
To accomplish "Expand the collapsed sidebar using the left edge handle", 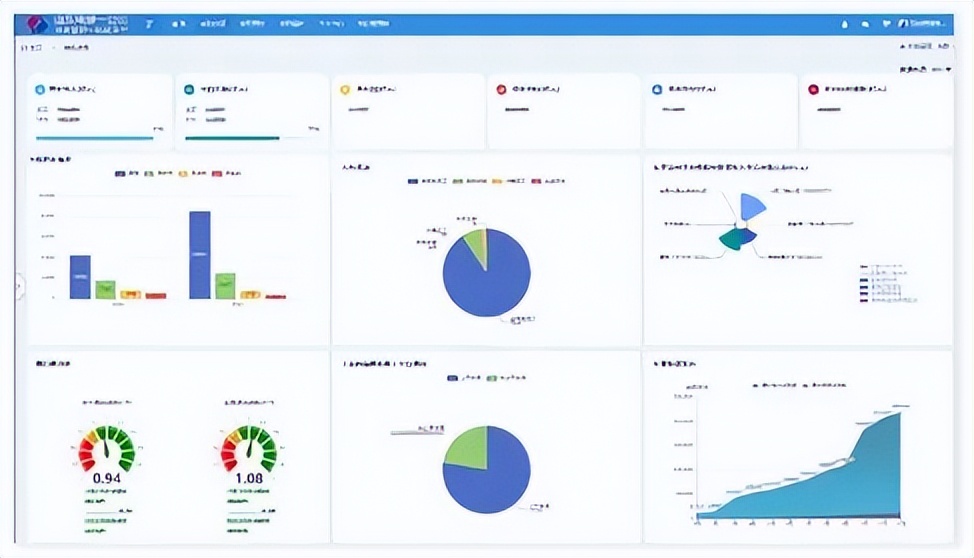I will point(19,287).
